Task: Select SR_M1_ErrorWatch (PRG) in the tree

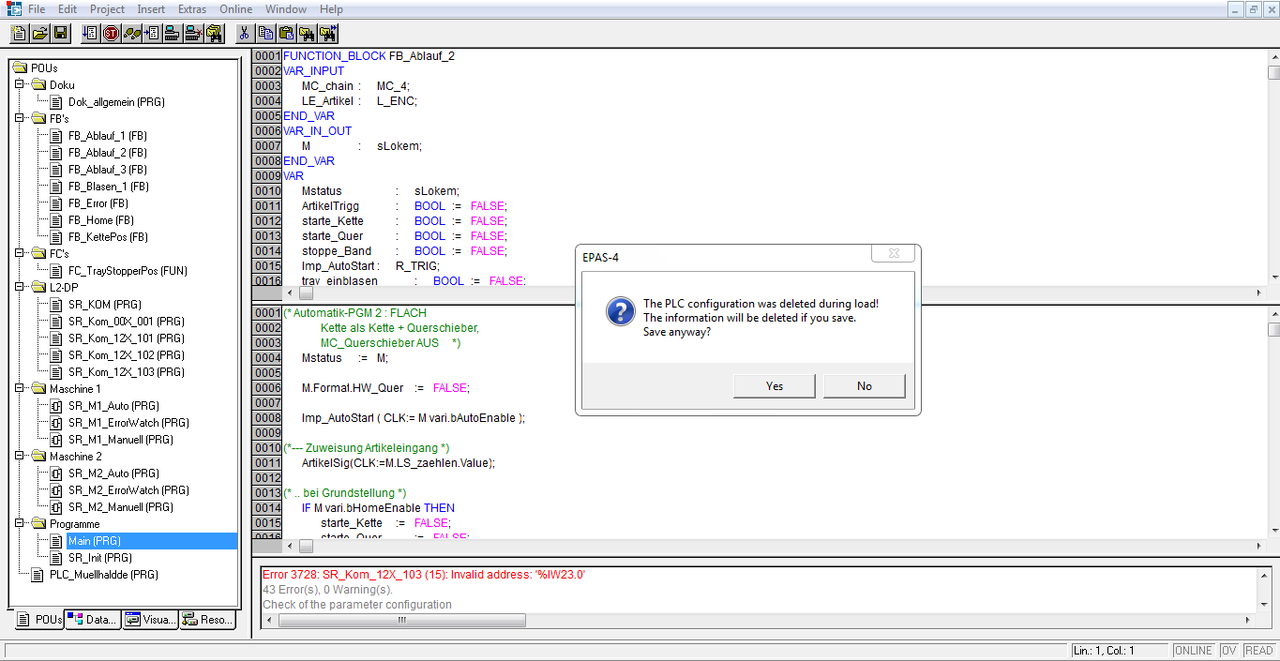Action: tap(128, 422)
